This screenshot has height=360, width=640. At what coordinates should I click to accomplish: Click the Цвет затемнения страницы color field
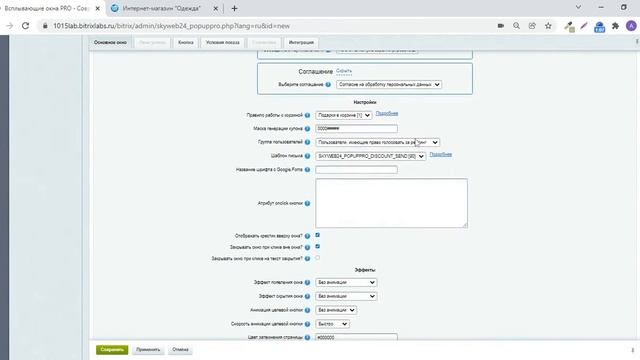(x=356, y=337)
